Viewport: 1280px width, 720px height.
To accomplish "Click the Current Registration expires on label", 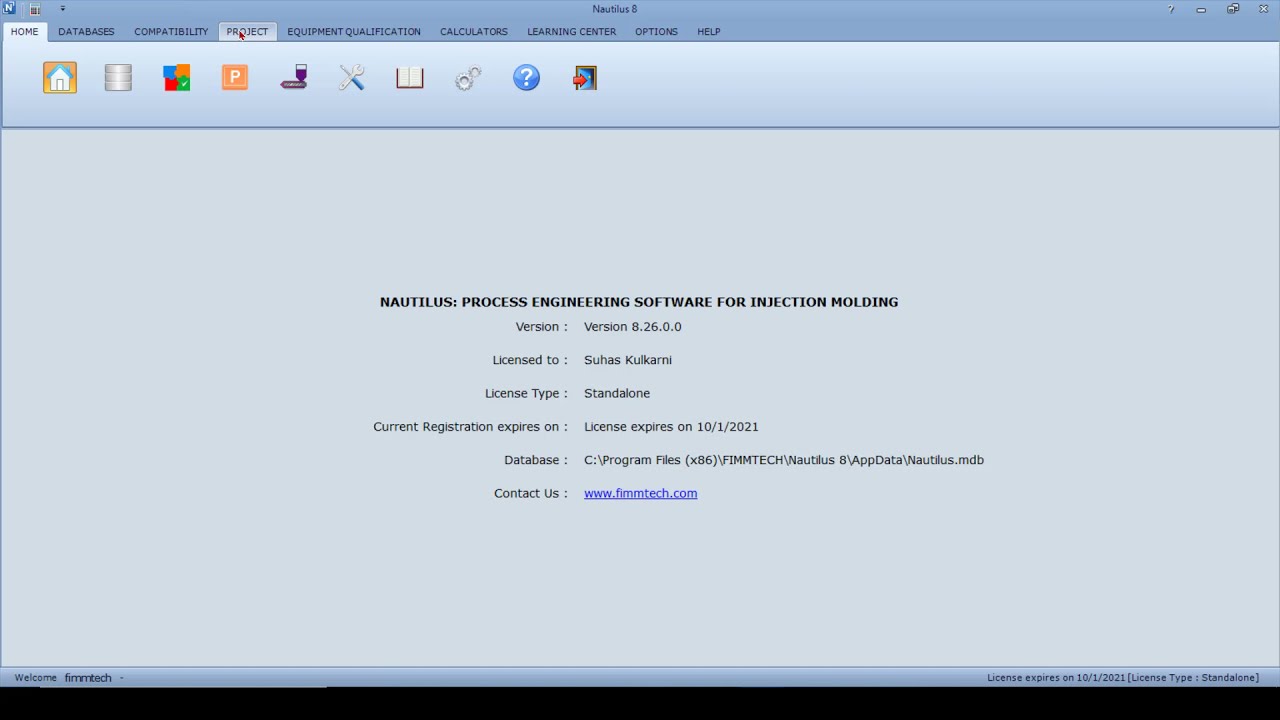I will [470, 426].
